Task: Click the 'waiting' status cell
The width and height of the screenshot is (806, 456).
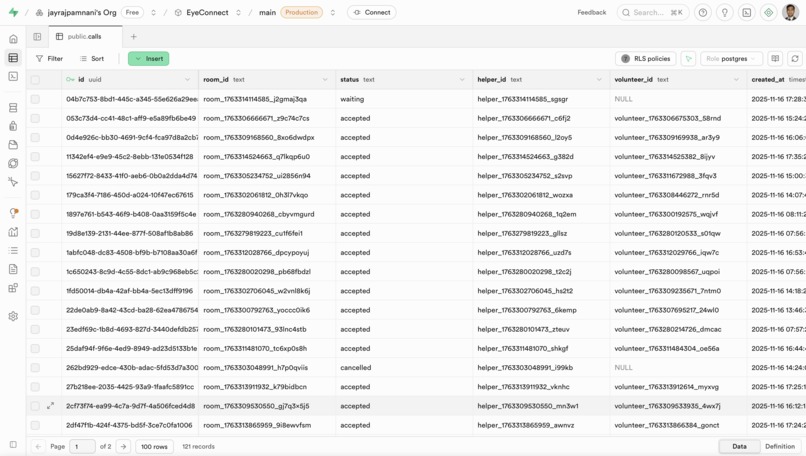Action: pyautogui.click(x=404, y=99)
